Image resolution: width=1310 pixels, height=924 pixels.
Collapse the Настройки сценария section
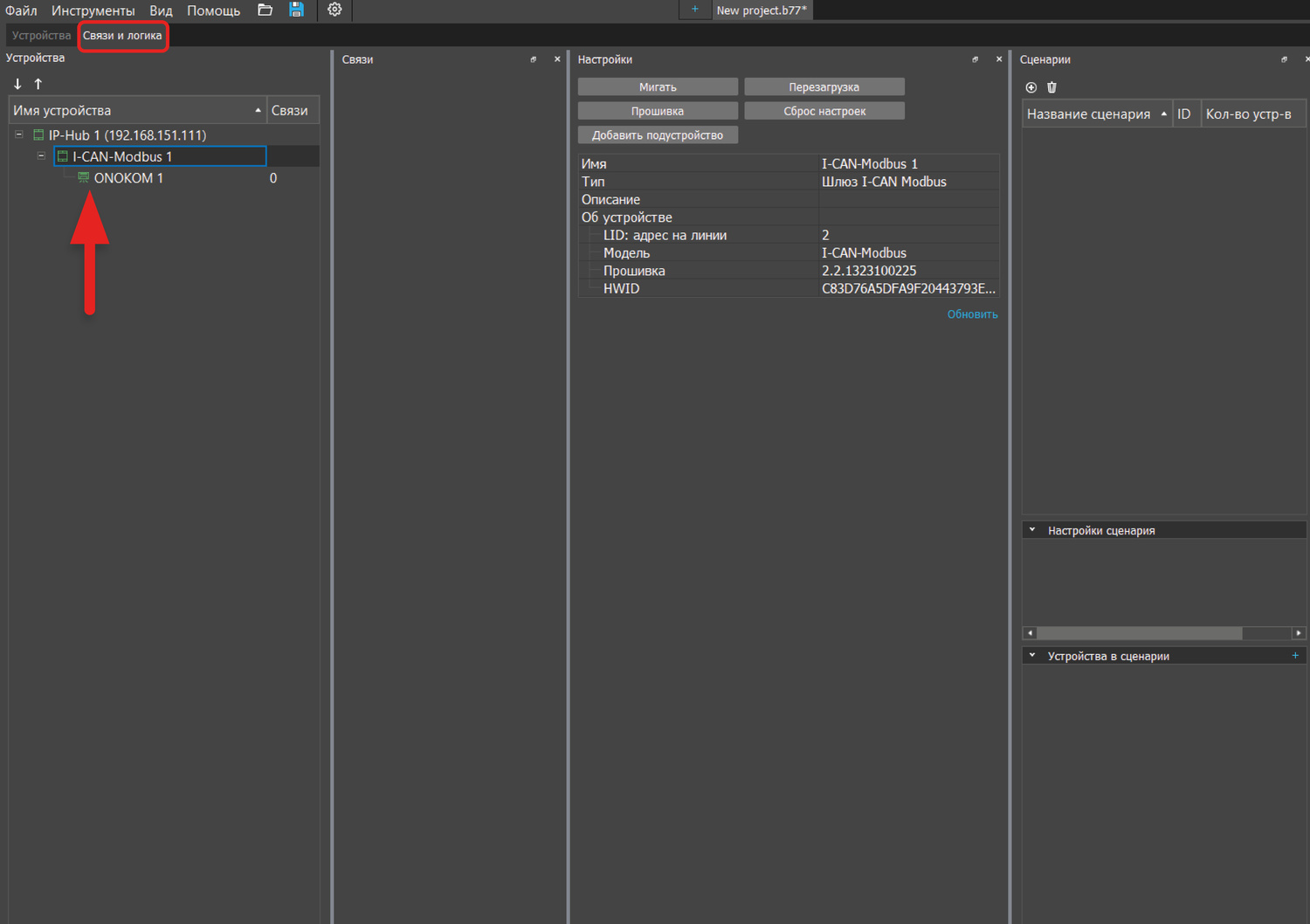[1032, 530]
